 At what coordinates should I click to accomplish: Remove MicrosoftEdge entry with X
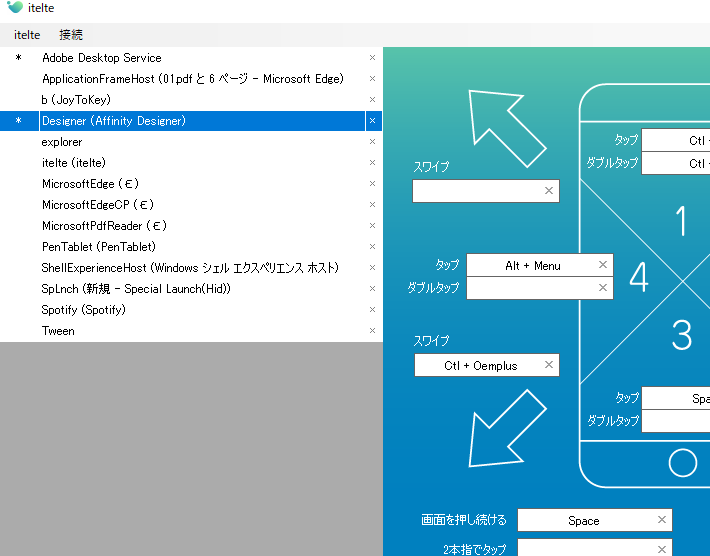(x=372, y=184)
